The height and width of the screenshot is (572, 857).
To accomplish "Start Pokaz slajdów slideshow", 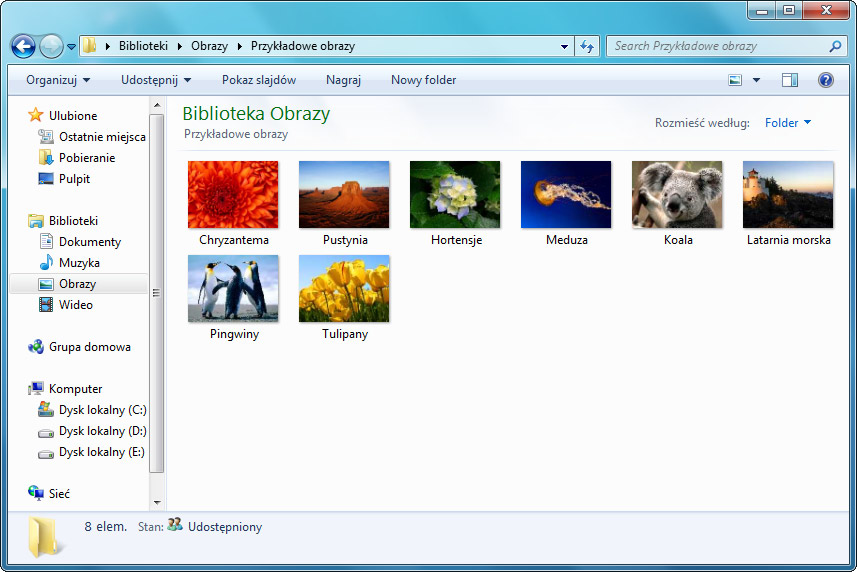I will click(x=259, y=80).
